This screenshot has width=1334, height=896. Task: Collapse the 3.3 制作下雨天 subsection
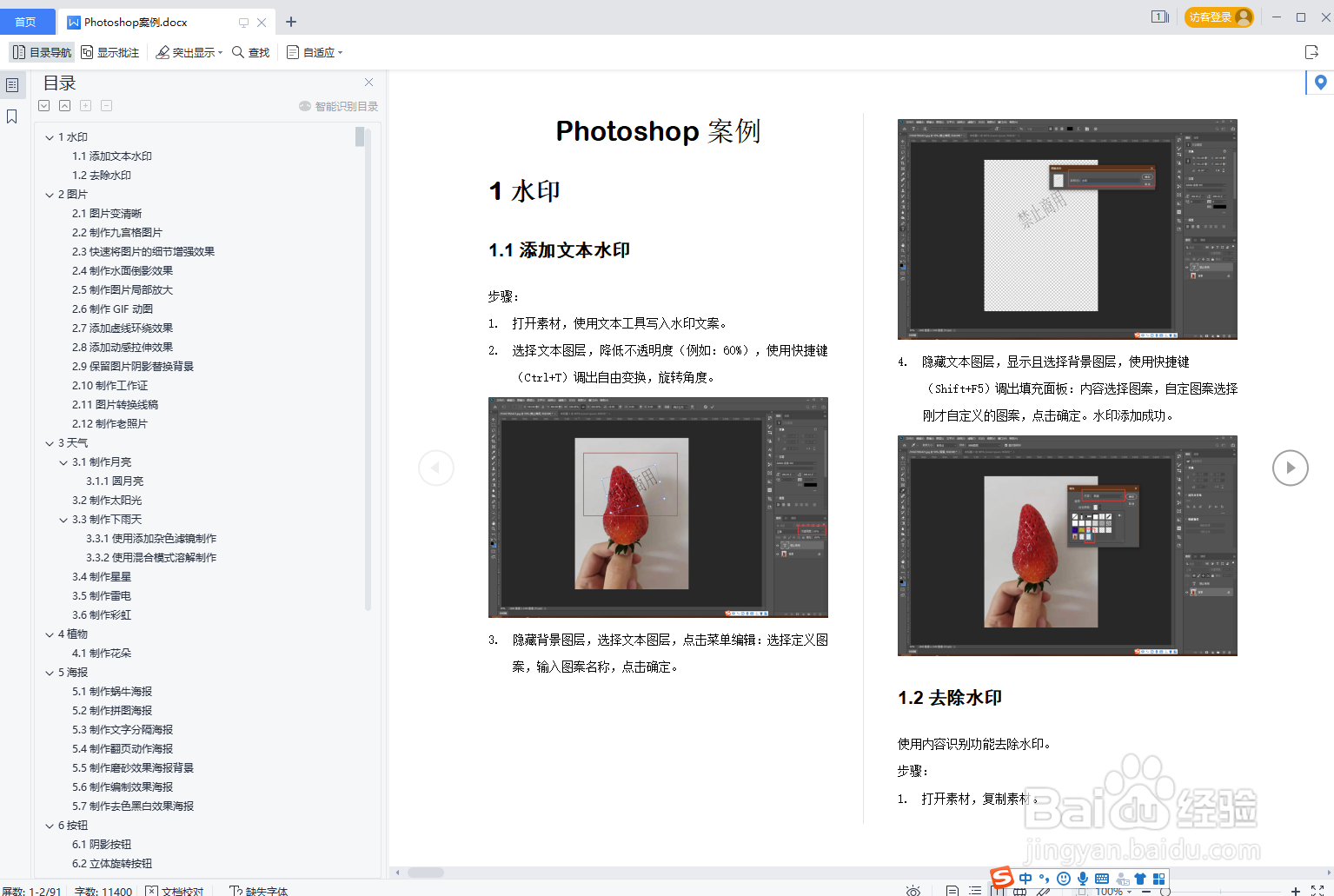pyautogui.click(x=63, y=520)
